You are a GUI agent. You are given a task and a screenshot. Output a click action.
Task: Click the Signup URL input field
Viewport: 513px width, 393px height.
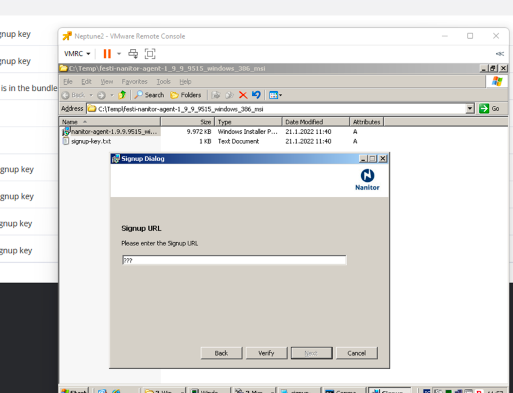pyautogui.click(x=234, y=260)
